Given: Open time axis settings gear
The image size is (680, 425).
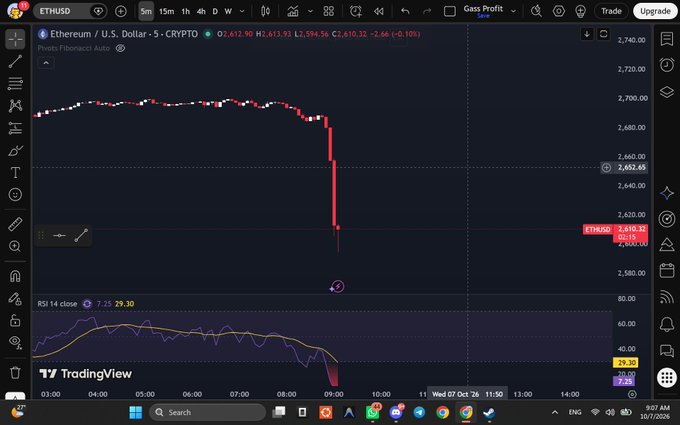Looking at the screenshot, I should click(632, 394).
